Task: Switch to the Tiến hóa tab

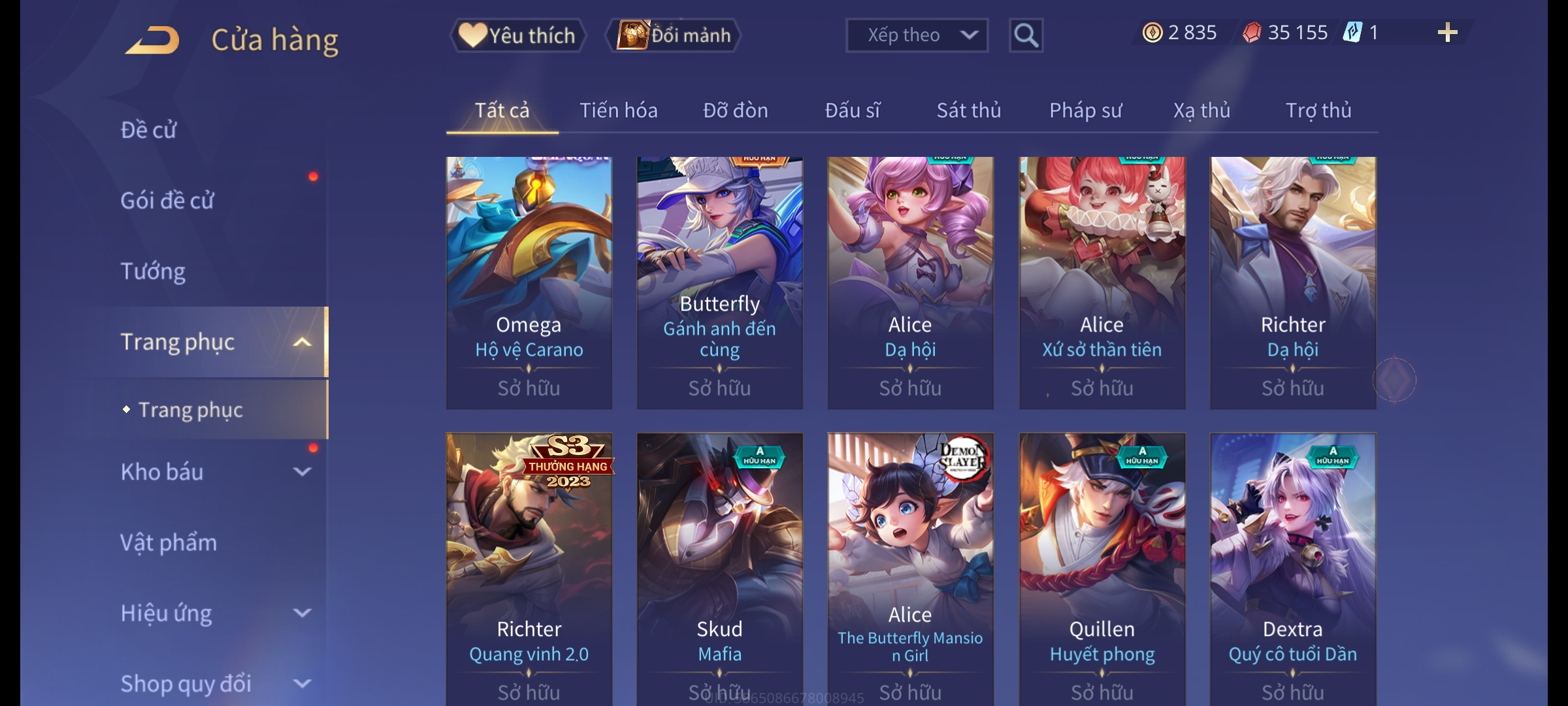Action: coord(618,110)
